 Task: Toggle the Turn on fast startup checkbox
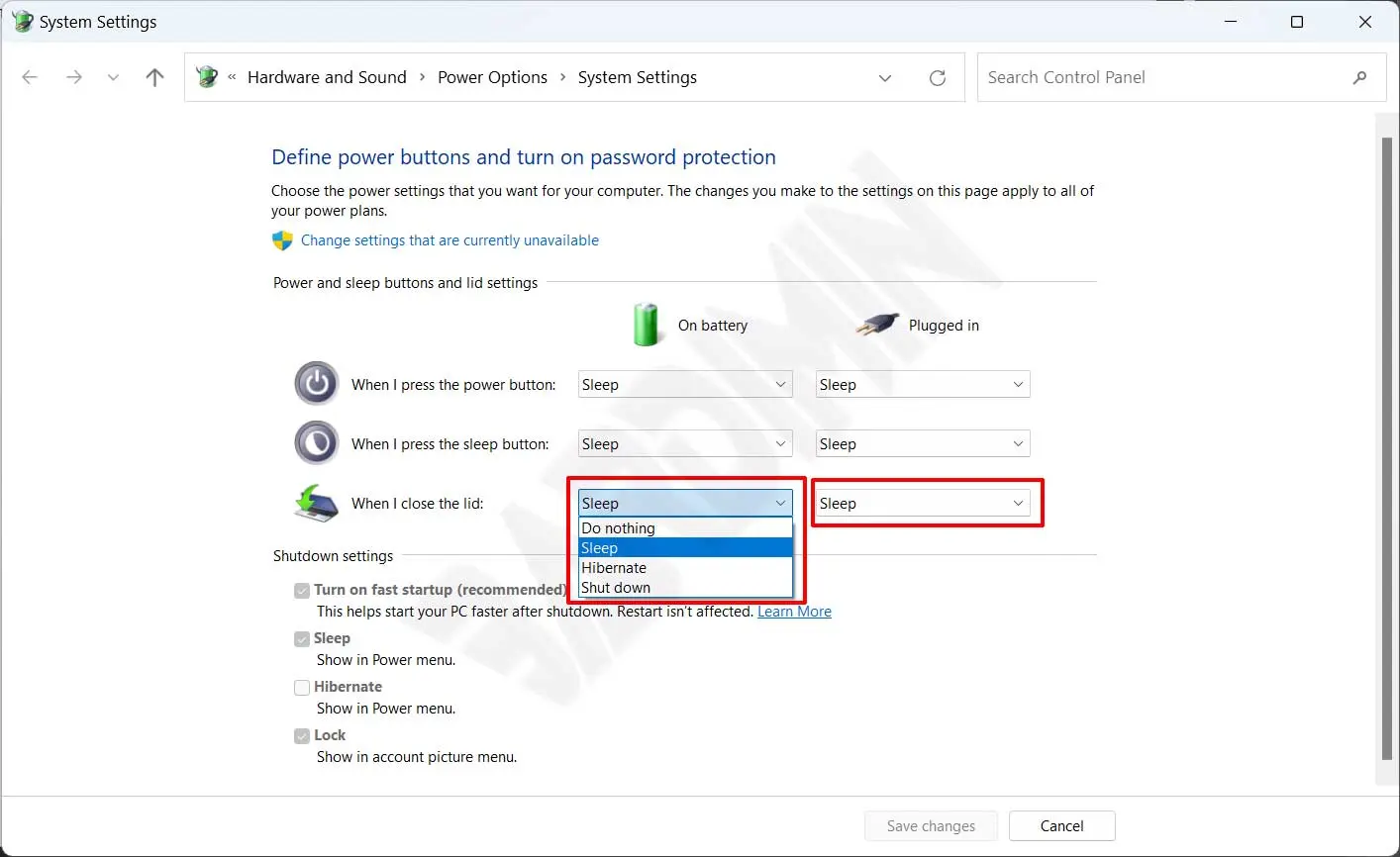(302, 591)
